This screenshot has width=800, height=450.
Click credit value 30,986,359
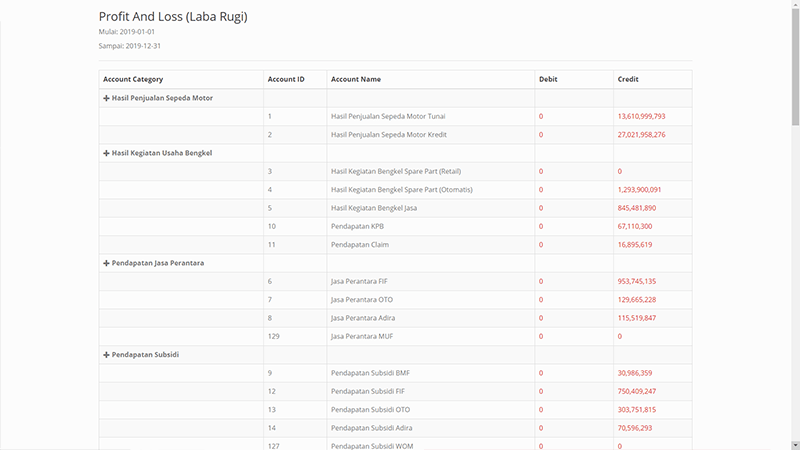click(x=635, y=373)
